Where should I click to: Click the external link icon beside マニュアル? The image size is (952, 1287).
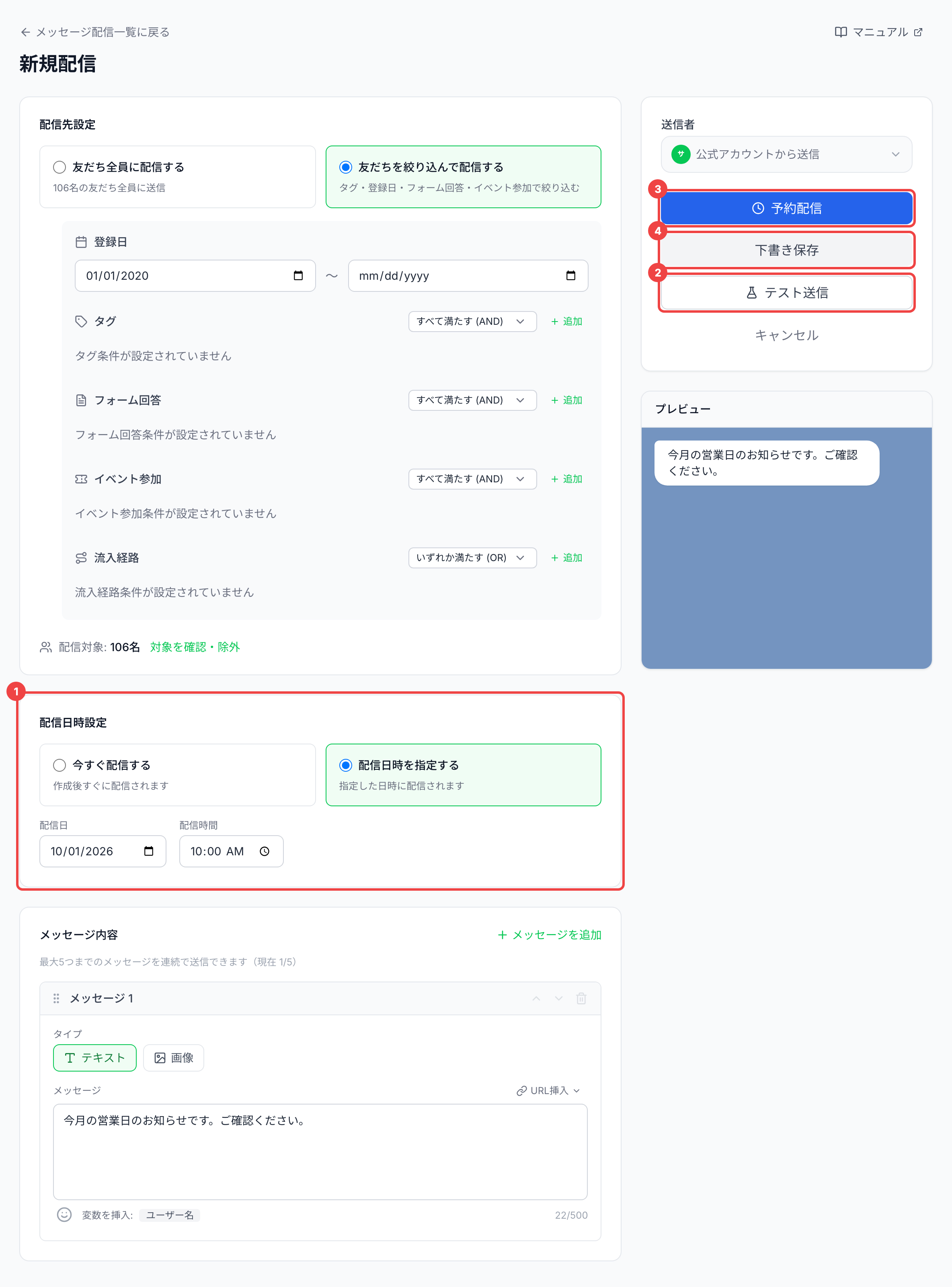(x=918, y=32)
